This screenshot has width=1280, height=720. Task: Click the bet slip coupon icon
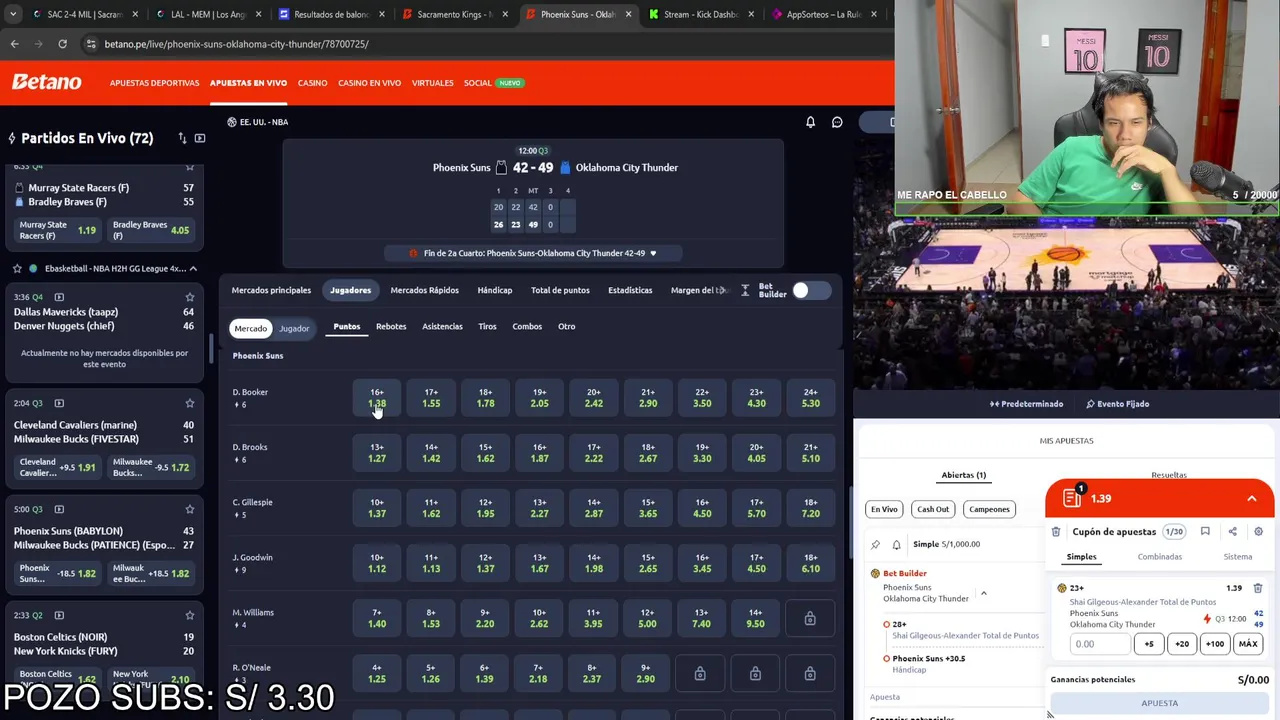1073,497
